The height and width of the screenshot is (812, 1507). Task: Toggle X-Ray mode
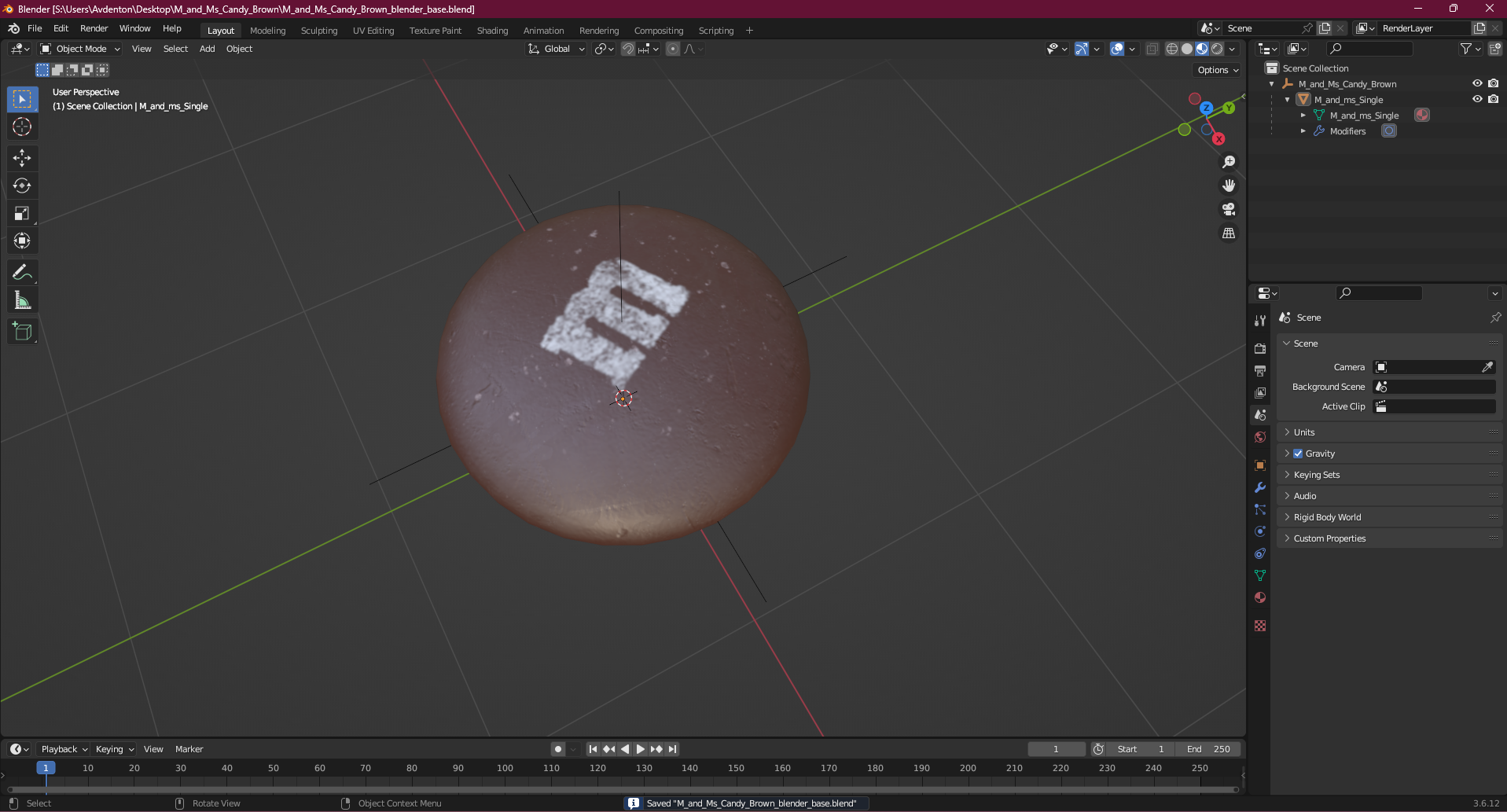[1152, 49]
